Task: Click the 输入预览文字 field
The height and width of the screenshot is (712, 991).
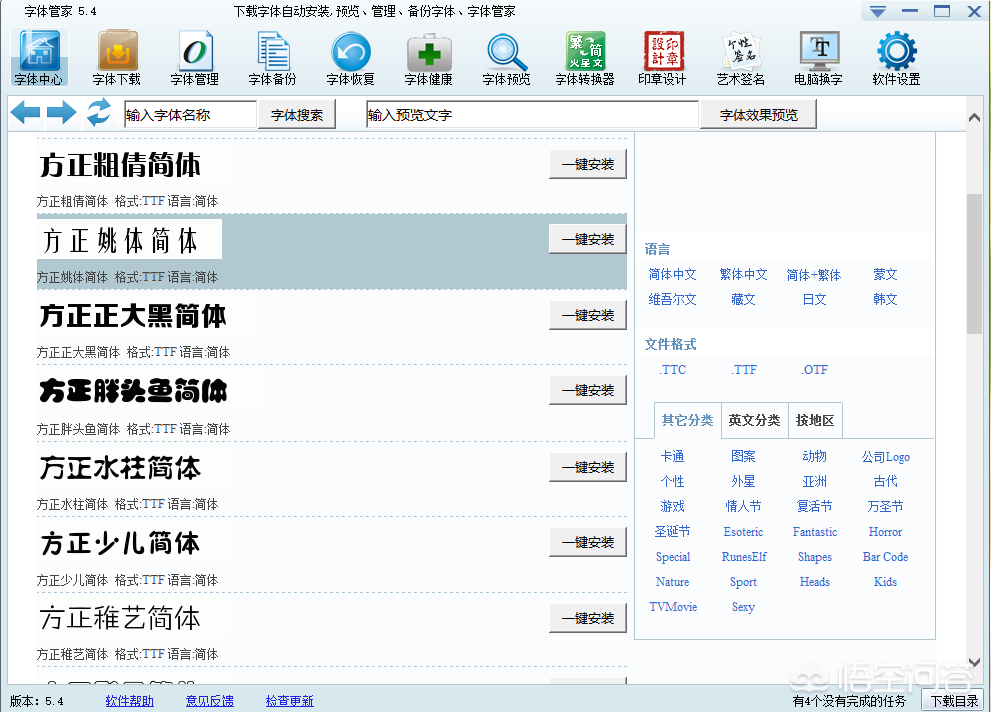Action: pos(532,115)
